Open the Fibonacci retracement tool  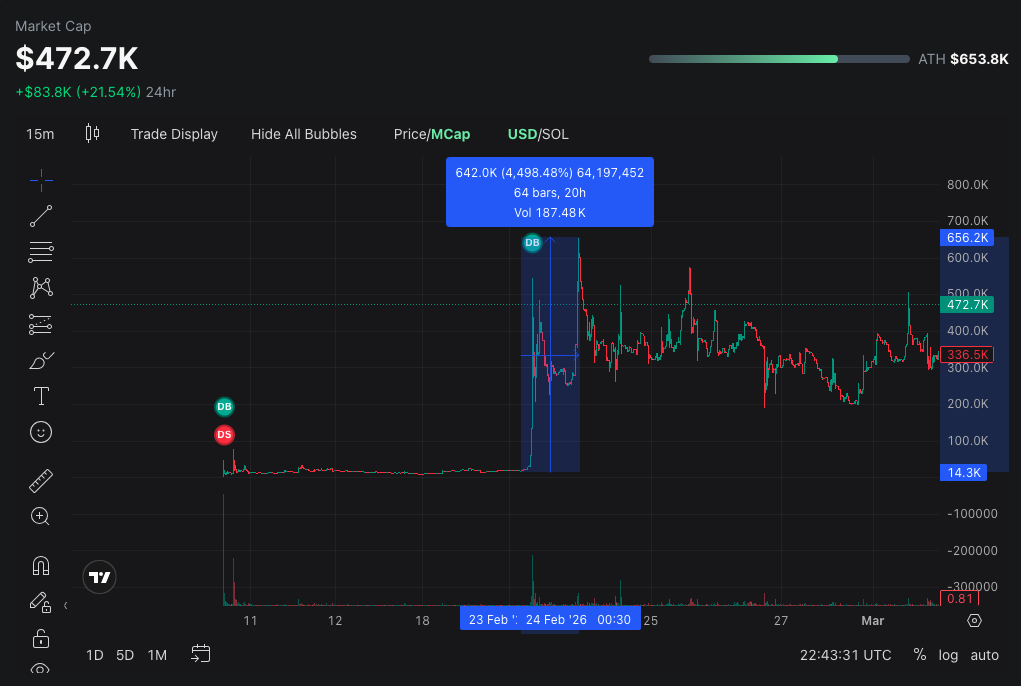click(41, 252)
